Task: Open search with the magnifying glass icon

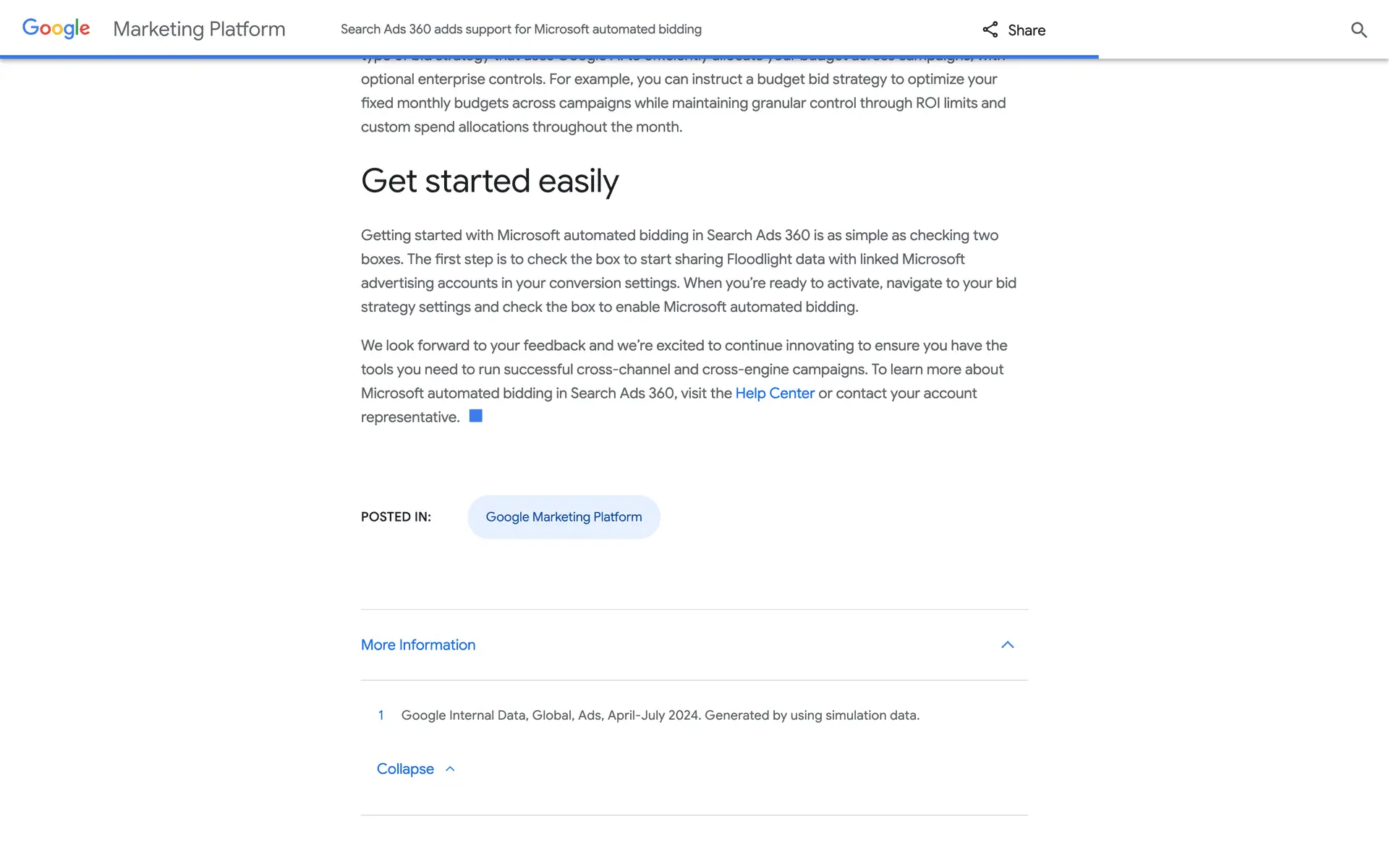Action: click(x=1359, y=30)
